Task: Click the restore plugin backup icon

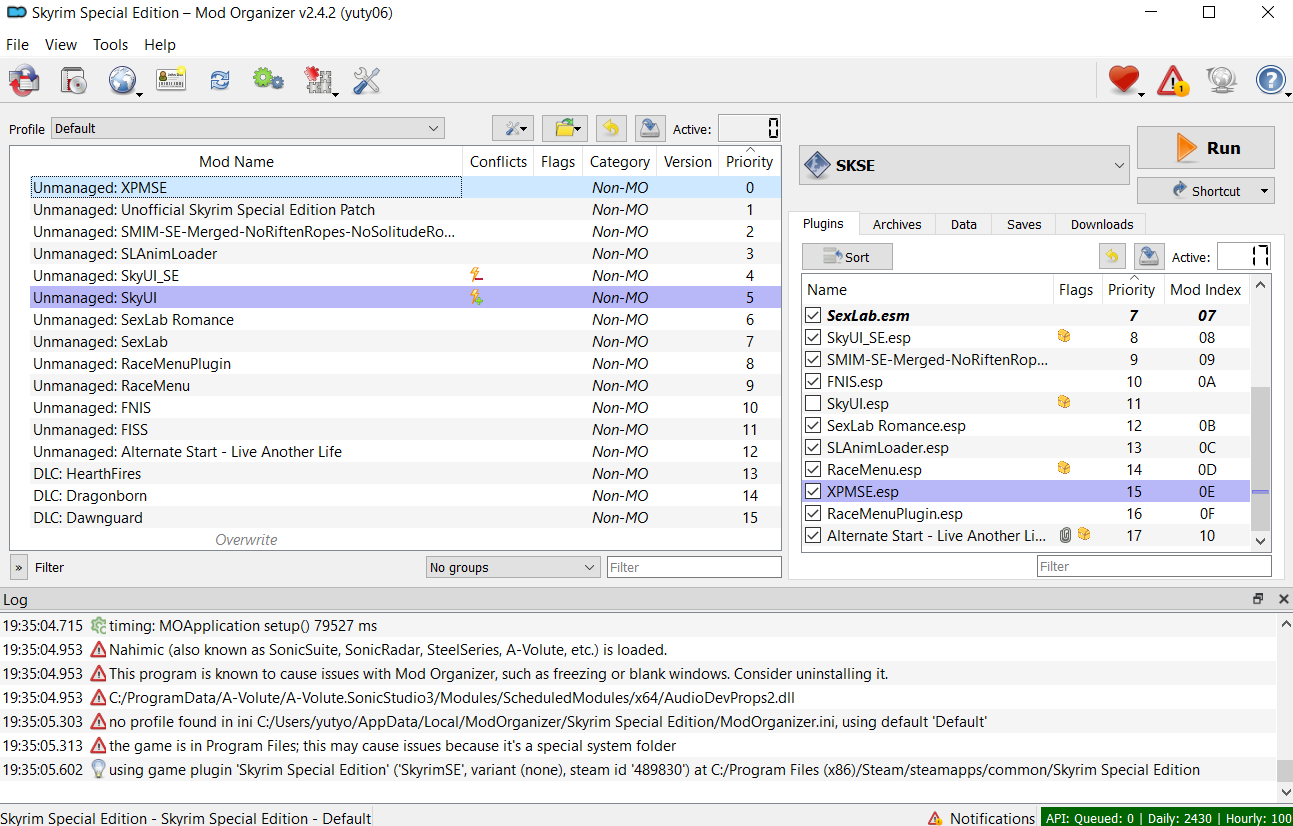Action: [1112, 257]
